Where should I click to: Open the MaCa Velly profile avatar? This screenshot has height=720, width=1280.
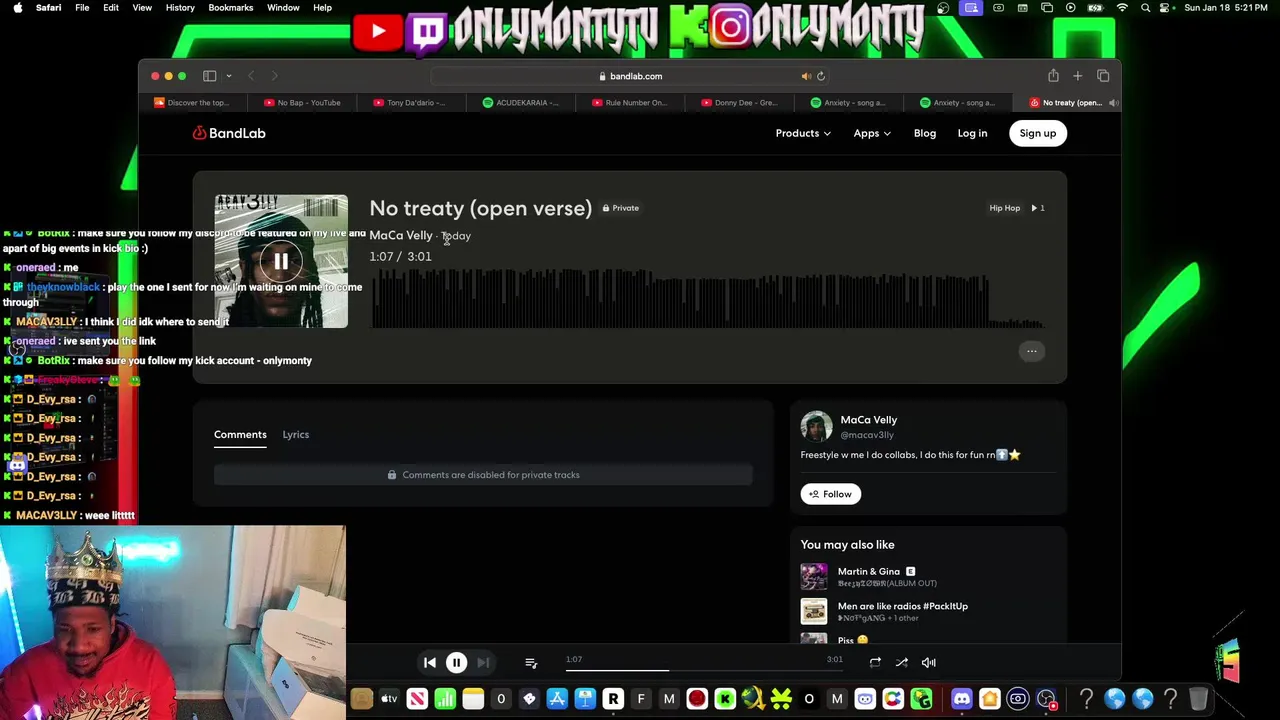816,427
